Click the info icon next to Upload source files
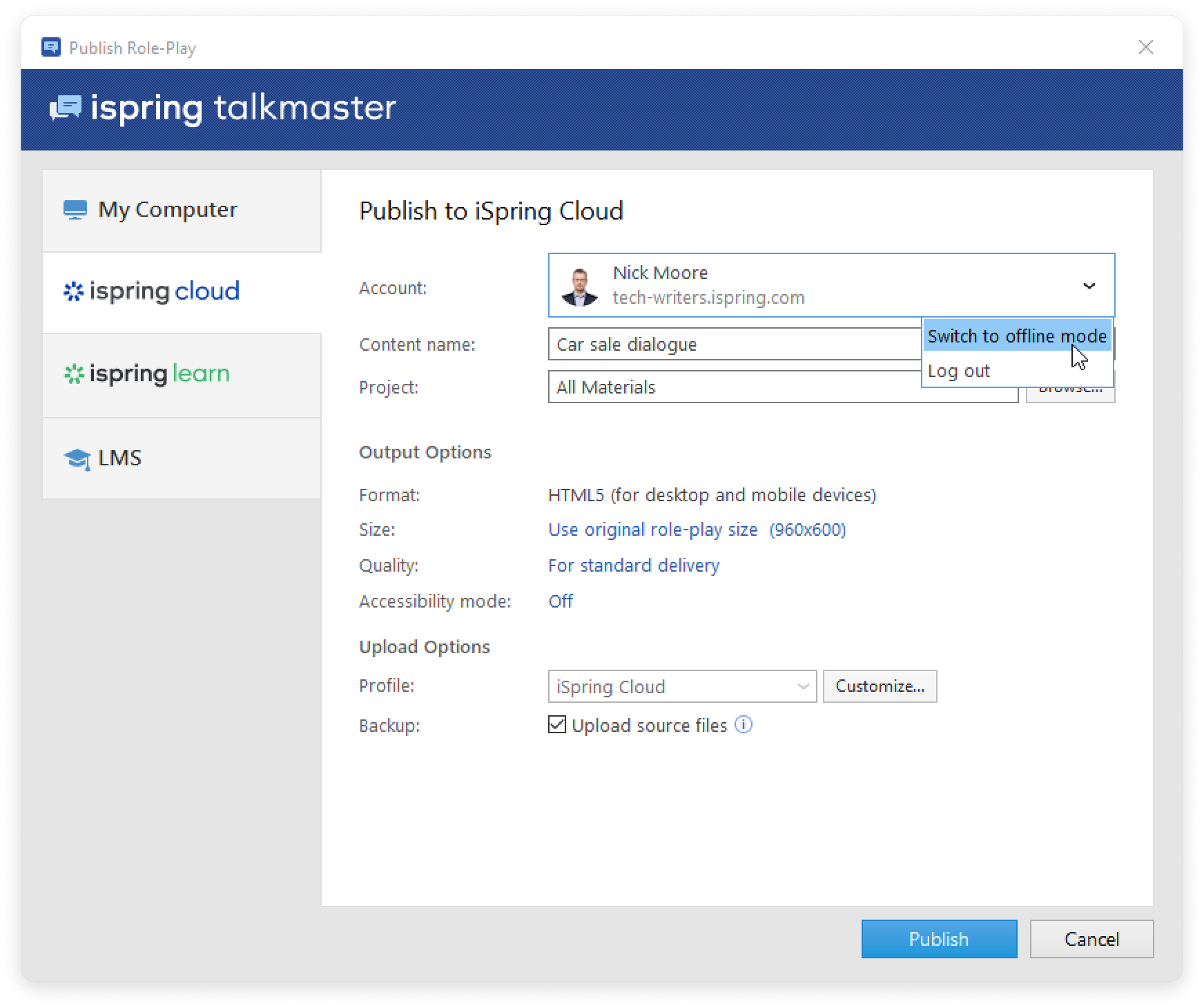The height and width of the screenshot is (1008, 1204). point(744,724)
